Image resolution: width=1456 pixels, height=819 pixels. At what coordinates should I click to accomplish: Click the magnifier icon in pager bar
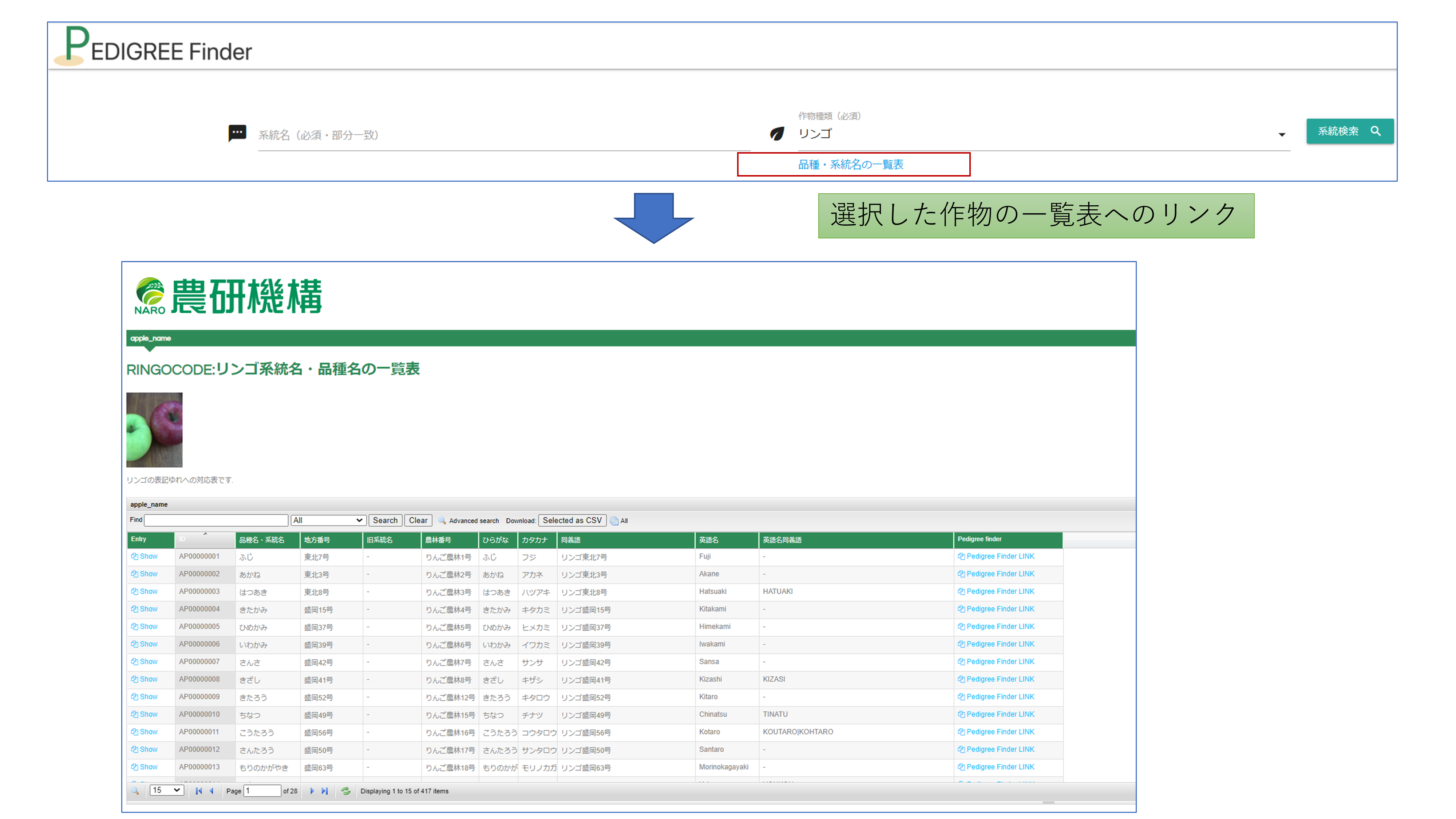click(135, 791)
